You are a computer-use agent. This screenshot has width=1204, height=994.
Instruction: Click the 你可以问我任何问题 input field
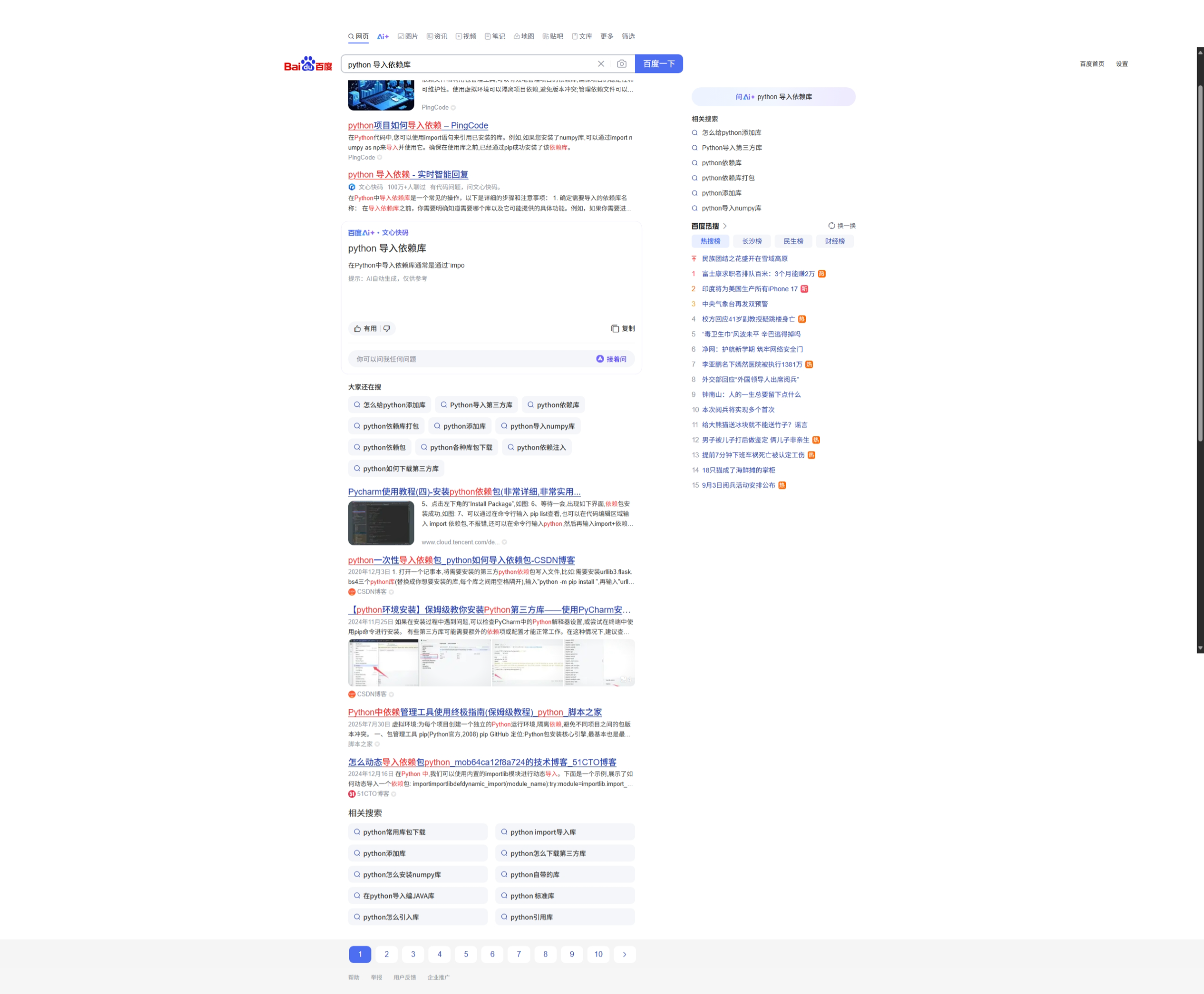coord(472,359)
